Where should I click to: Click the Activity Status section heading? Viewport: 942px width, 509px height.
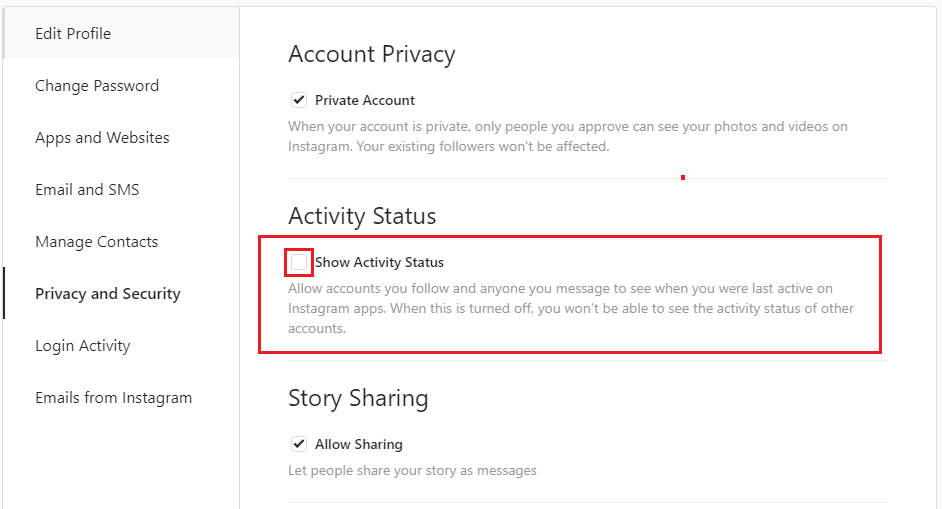[362, 216]
